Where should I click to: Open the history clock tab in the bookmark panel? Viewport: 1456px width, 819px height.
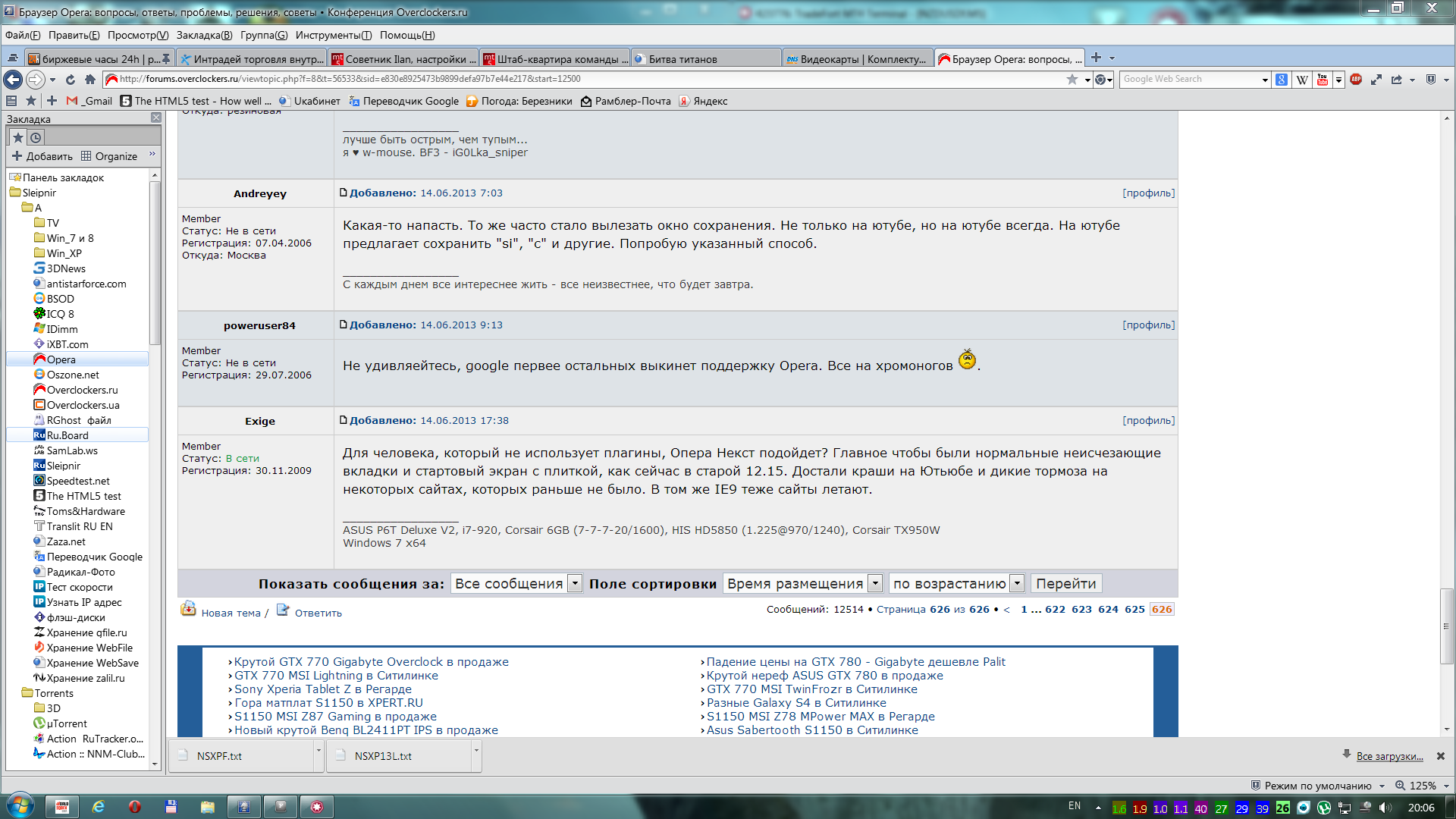[36, 137]
